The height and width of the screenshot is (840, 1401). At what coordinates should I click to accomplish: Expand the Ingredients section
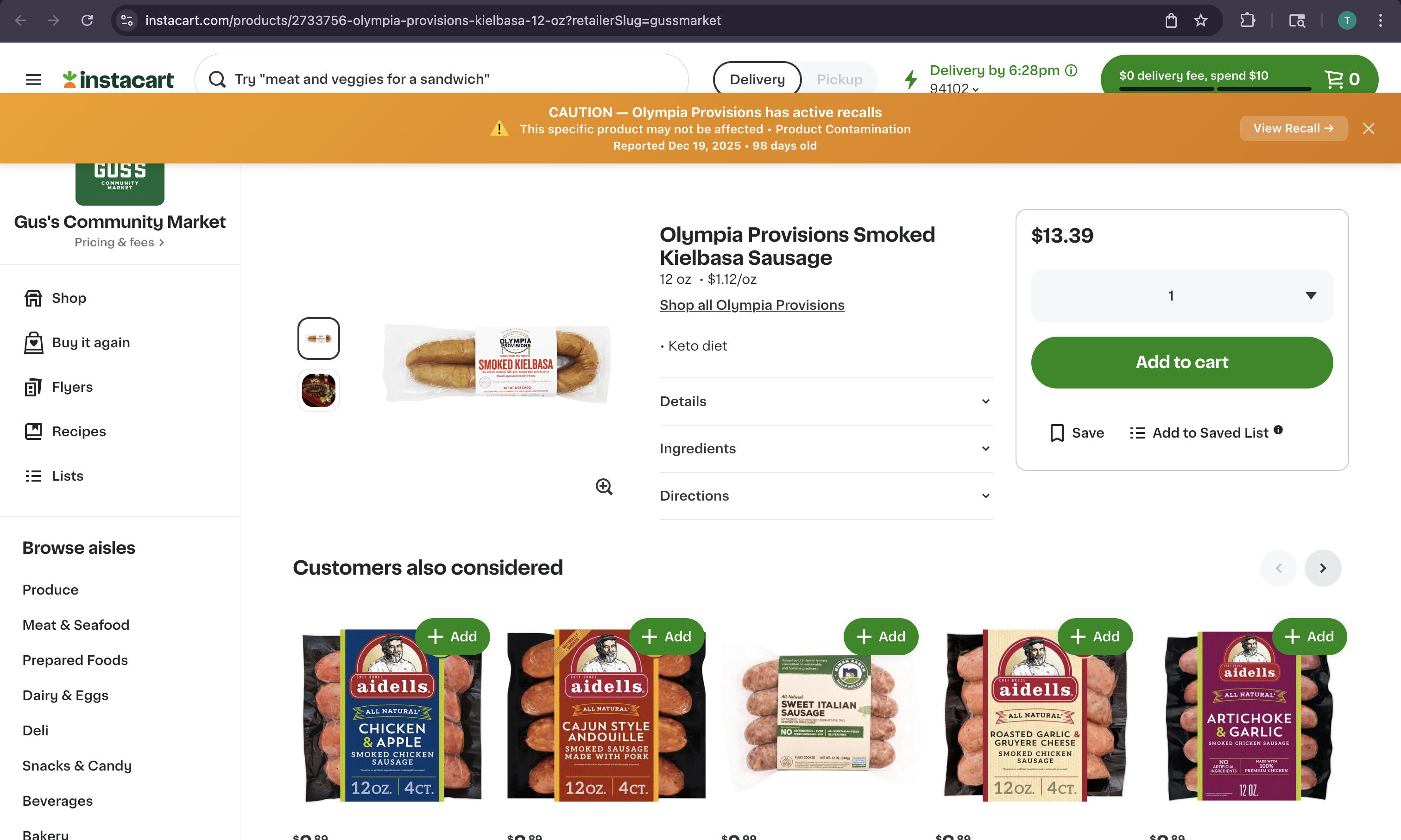pyautogui.click(x=825, y=448)
